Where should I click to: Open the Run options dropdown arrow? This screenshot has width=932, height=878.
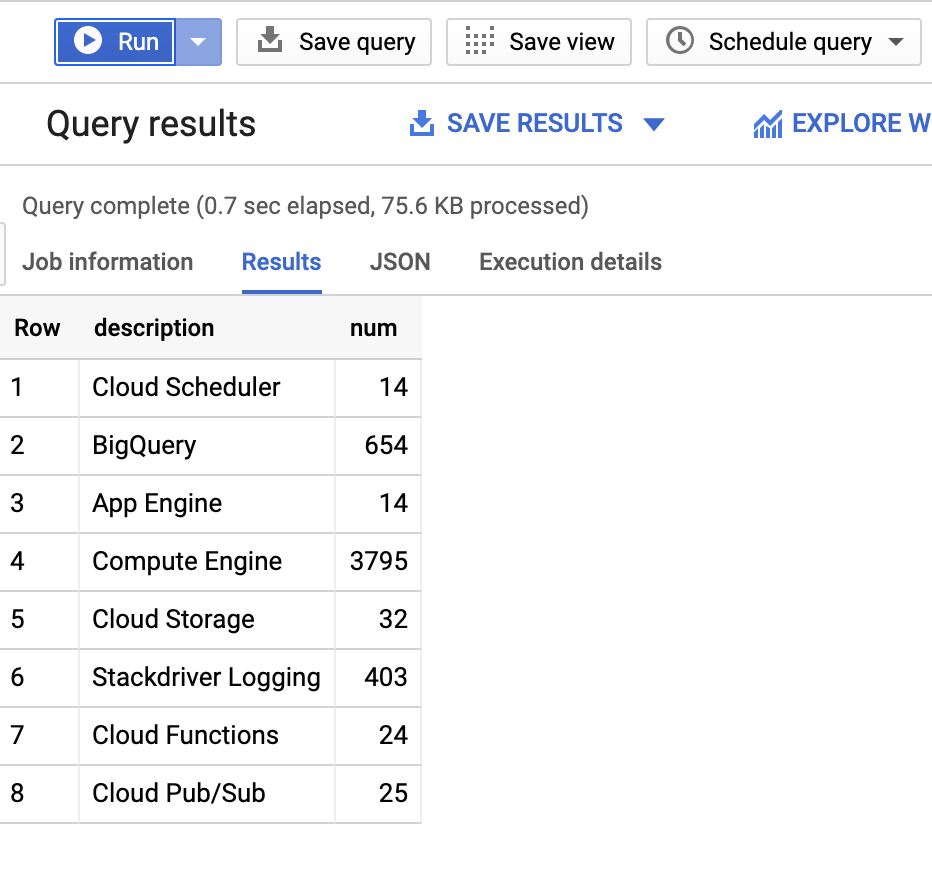tap(198, 42)
